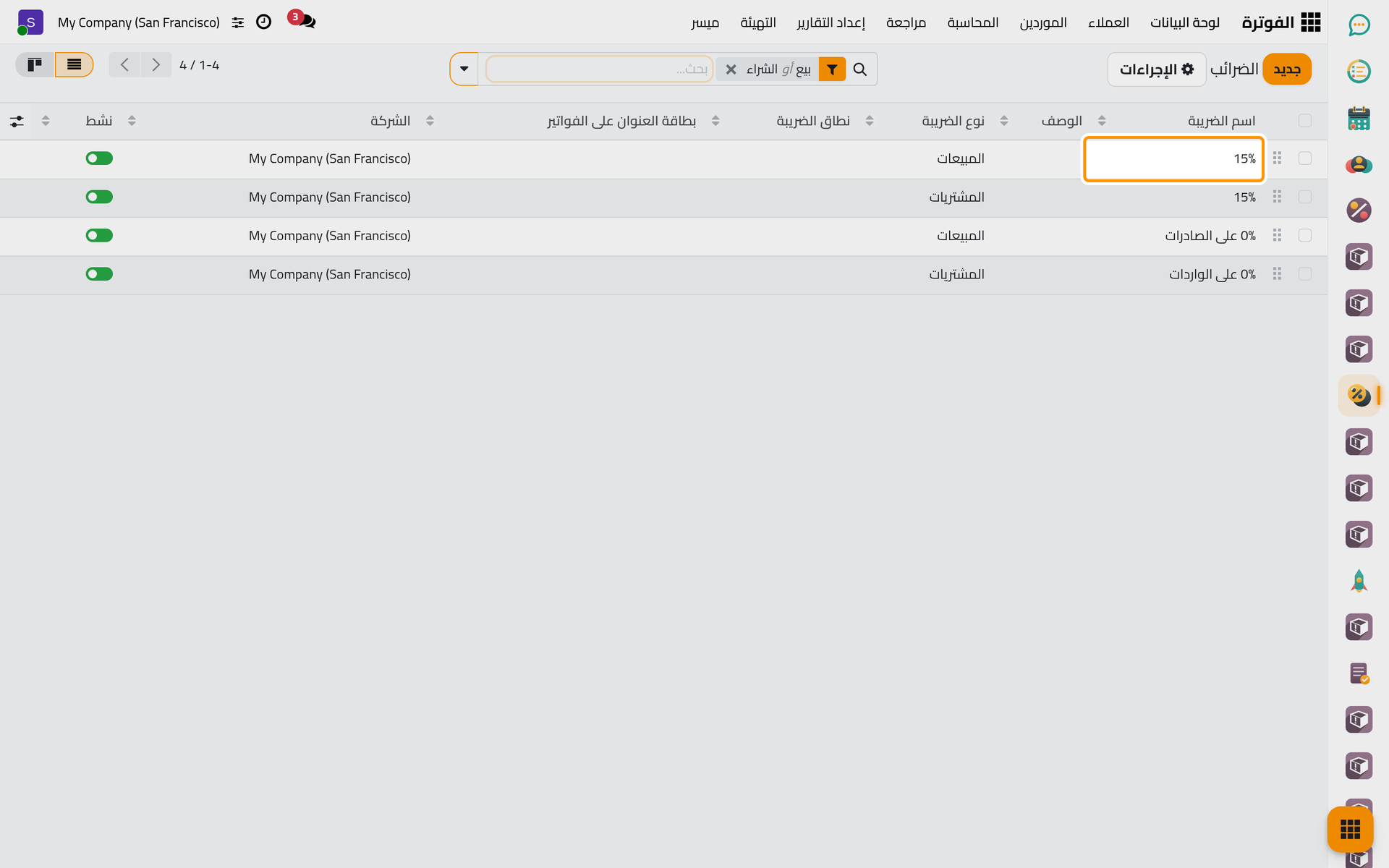Viewport: 1389px width, 868px height.
Task: Open the activities clock icon
Action: pyautogui.click(x=264, y=22)
